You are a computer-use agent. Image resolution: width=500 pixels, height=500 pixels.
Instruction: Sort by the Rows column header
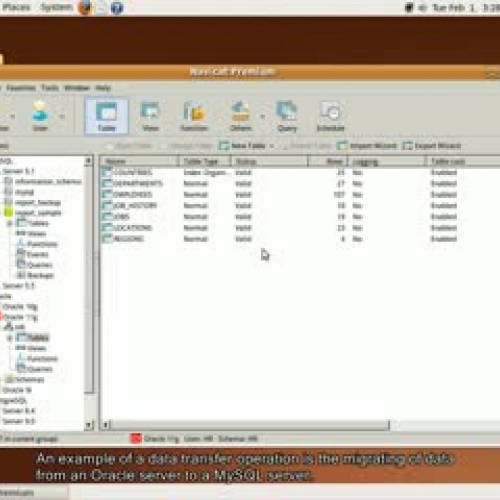click(x=328, y=162)
